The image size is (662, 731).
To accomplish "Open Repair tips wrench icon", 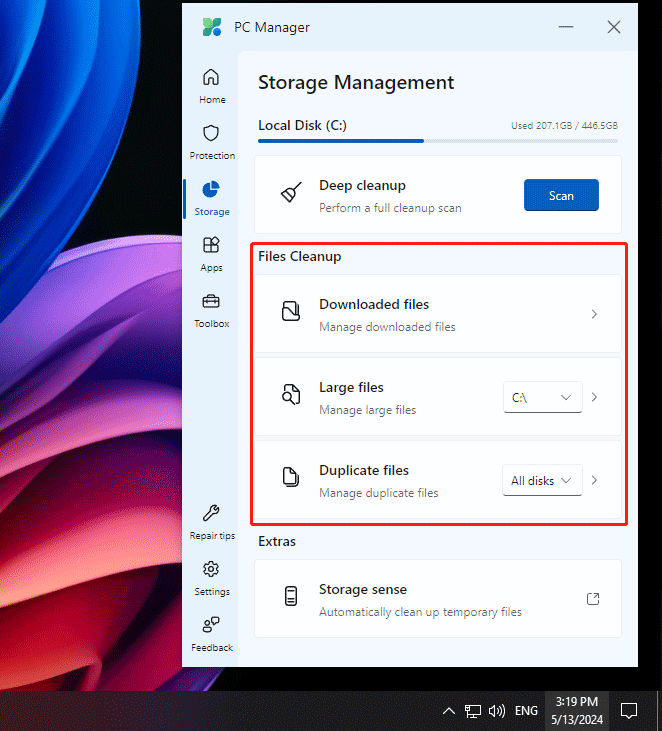I will [x=211, y=513].
